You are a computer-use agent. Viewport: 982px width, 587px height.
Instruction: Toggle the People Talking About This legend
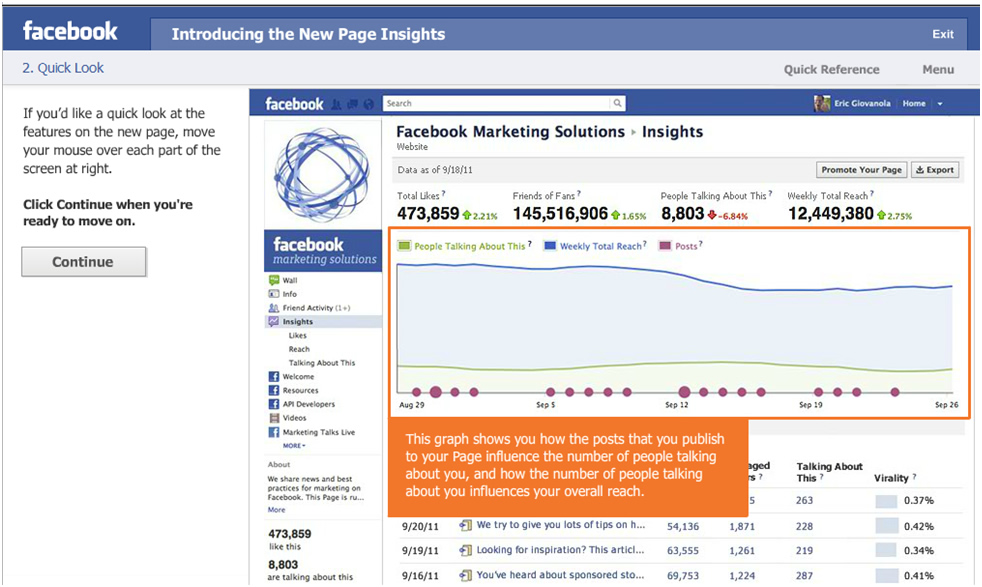coord(464,246)
